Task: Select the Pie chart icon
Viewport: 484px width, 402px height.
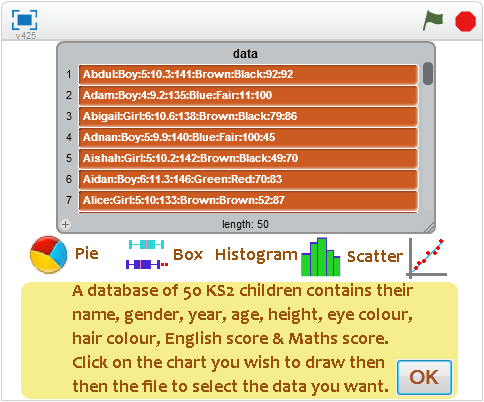Action: click(49, 255)
